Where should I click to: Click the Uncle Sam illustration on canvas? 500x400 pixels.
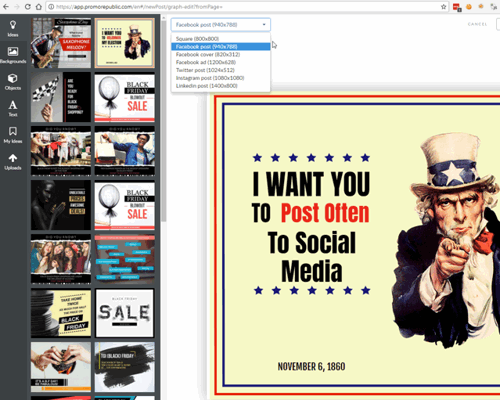(447, 240)
